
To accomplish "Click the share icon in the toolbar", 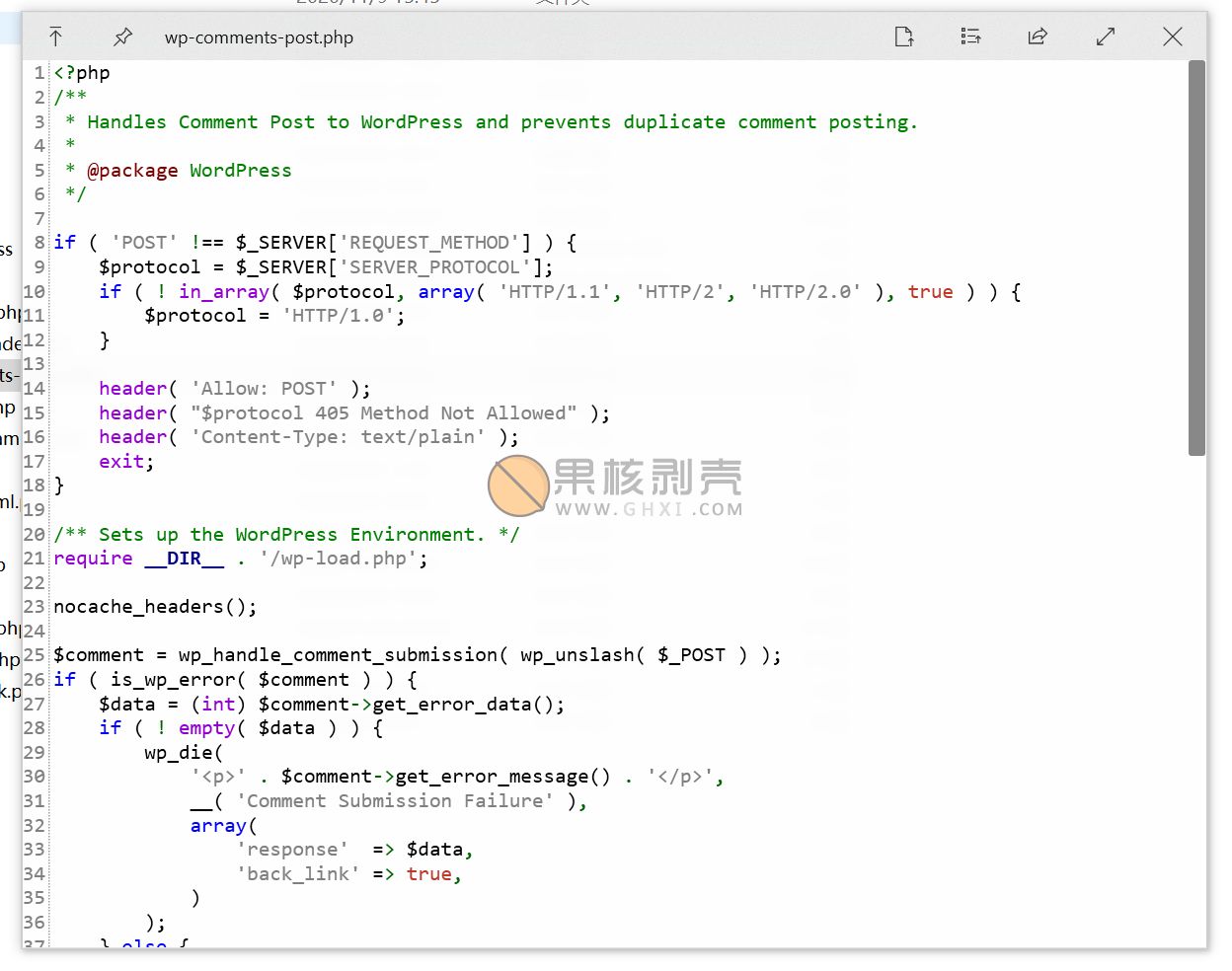I will 1038,36.
